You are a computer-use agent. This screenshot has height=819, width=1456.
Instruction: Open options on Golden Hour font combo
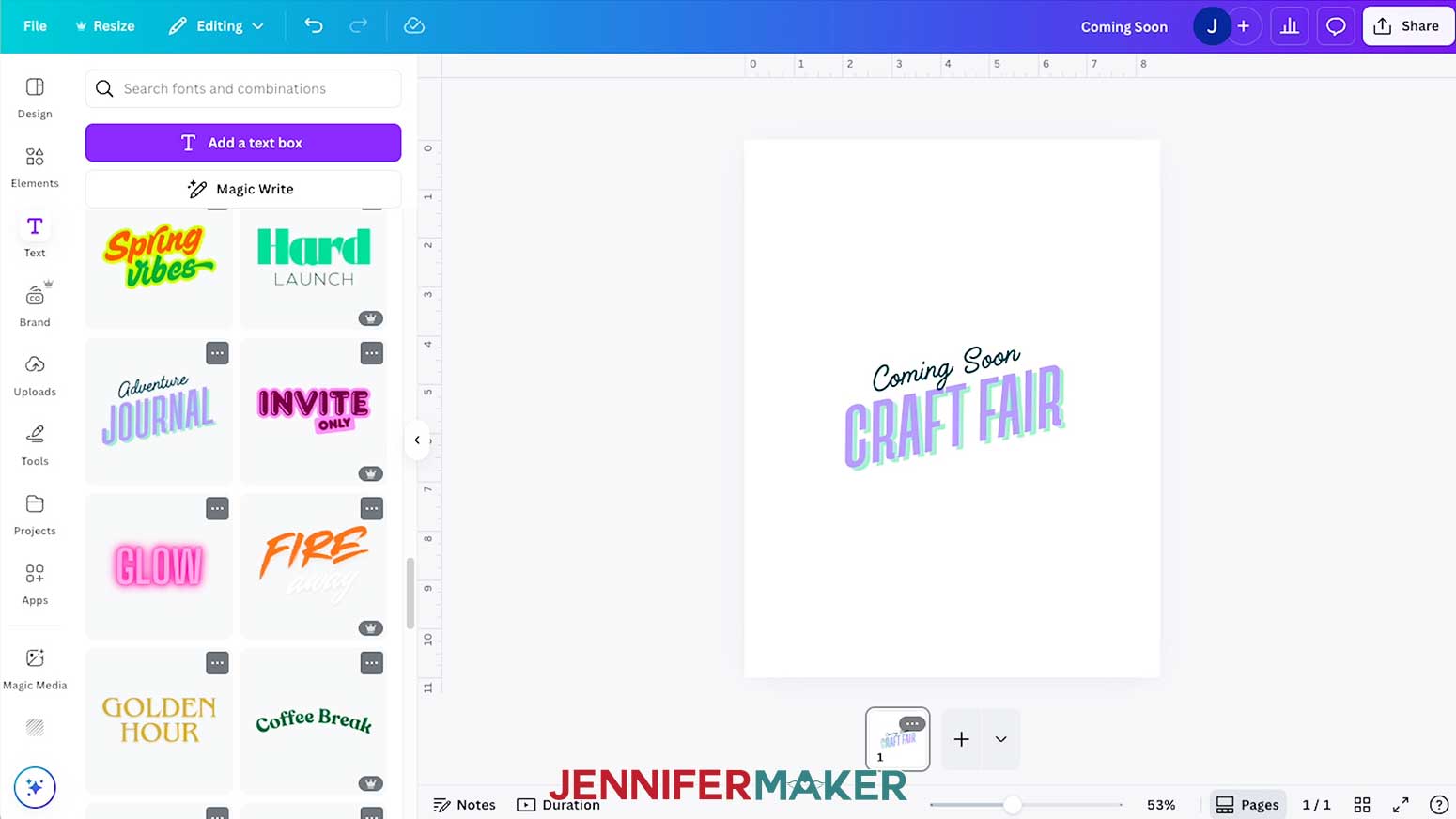217,662
